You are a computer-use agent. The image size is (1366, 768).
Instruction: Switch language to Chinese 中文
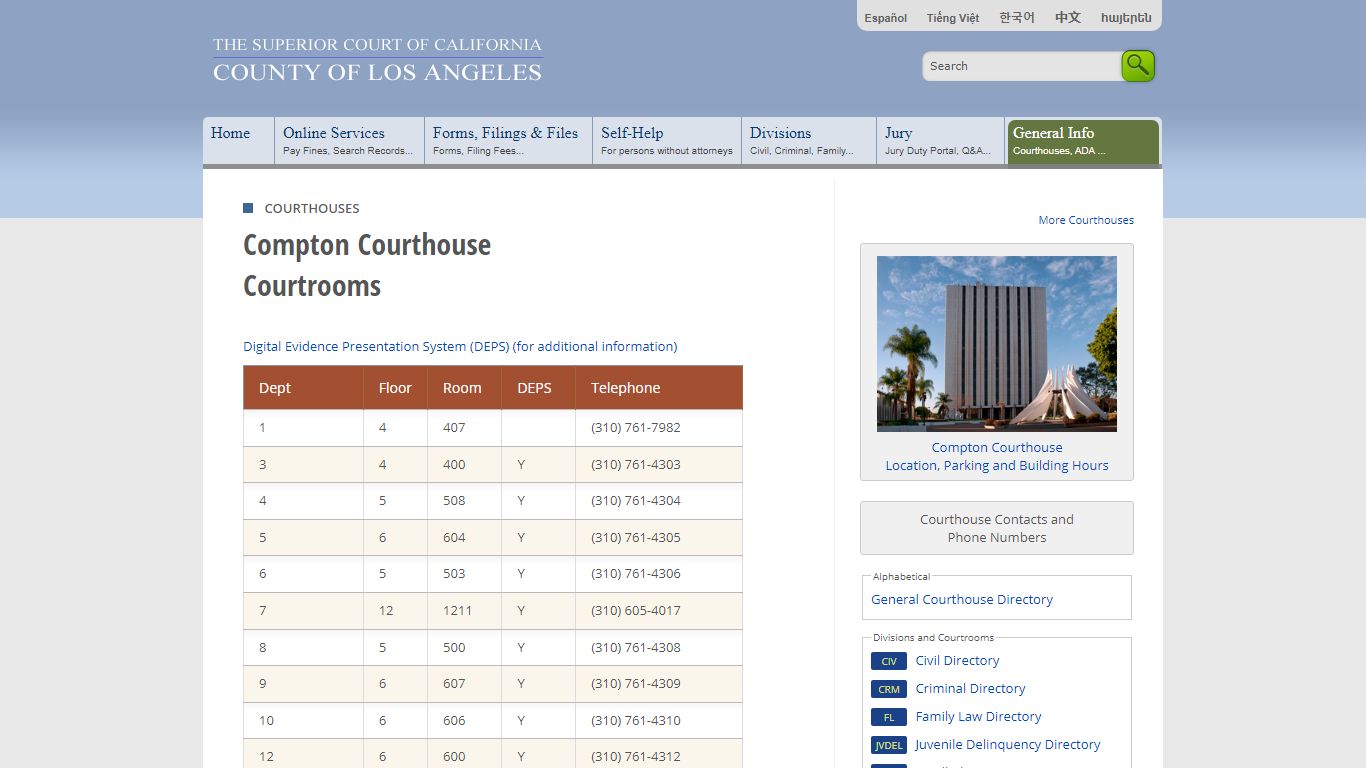point(1068,18)
